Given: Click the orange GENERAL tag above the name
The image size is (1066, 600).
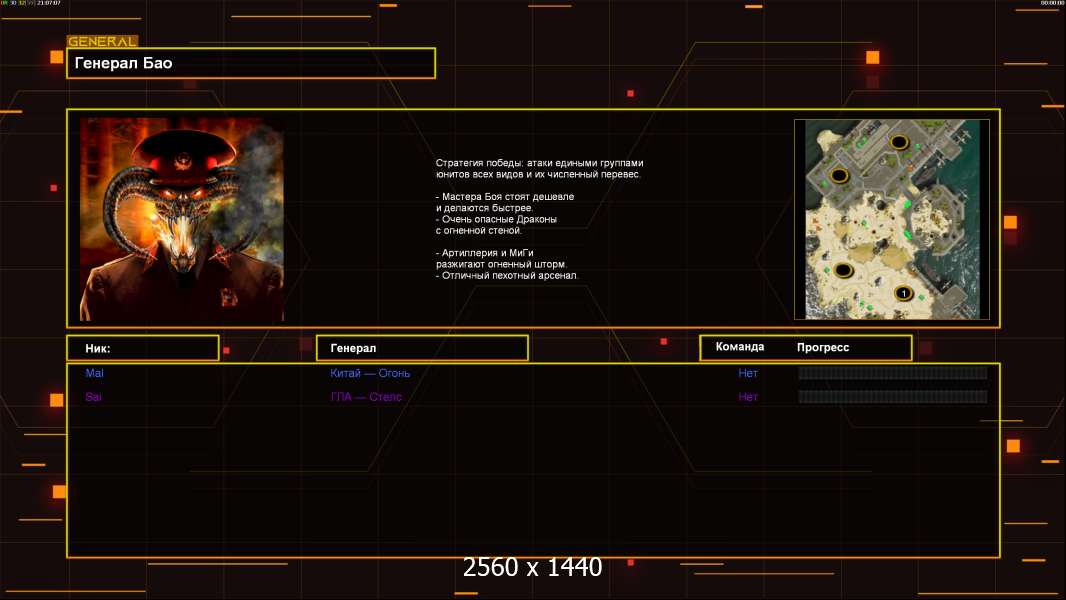Looking at the screenshot, I should pos(102,42).
